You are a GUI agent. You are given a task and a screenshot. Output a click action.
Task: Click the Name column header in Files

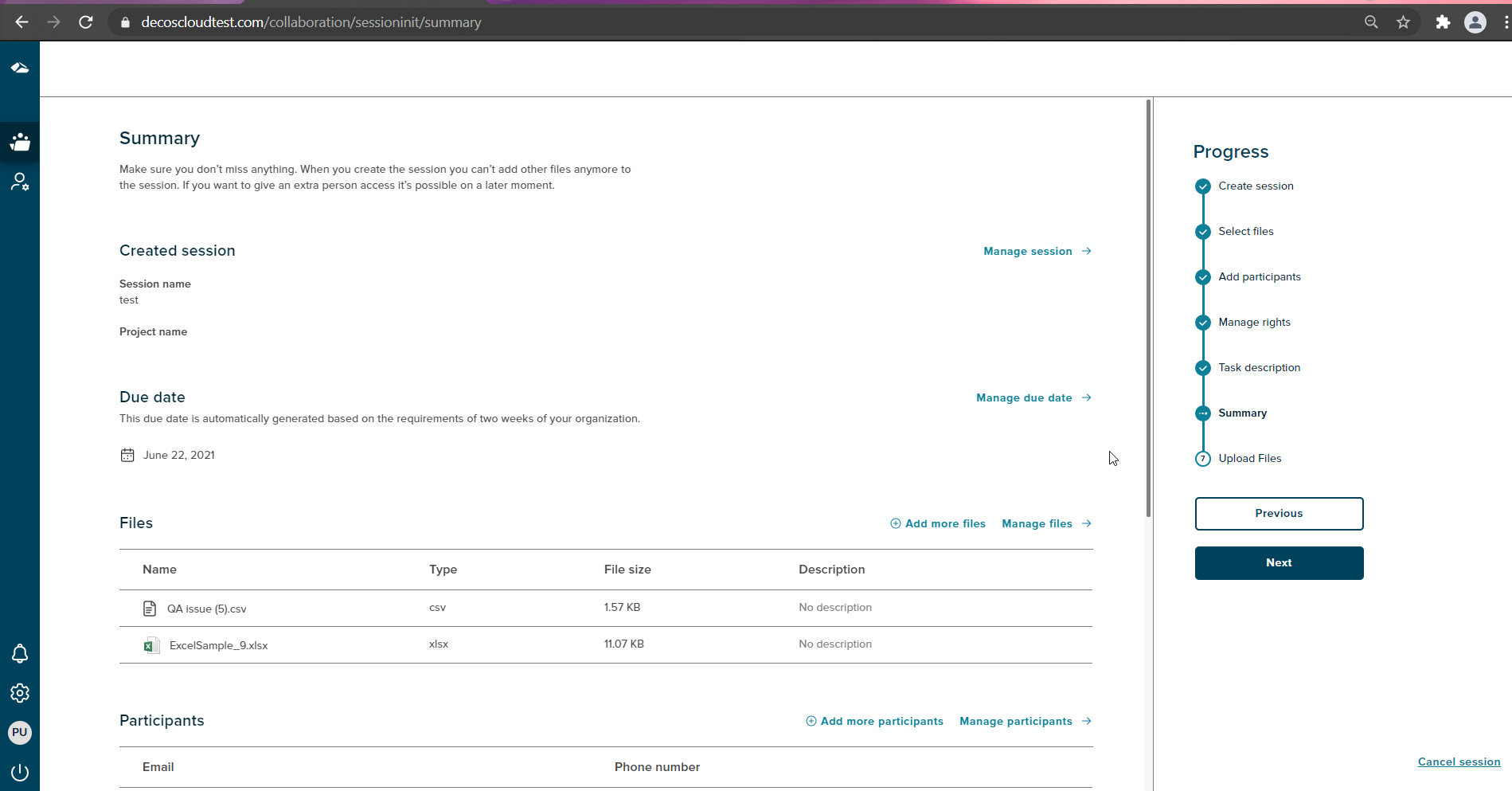tap(159, 570)
